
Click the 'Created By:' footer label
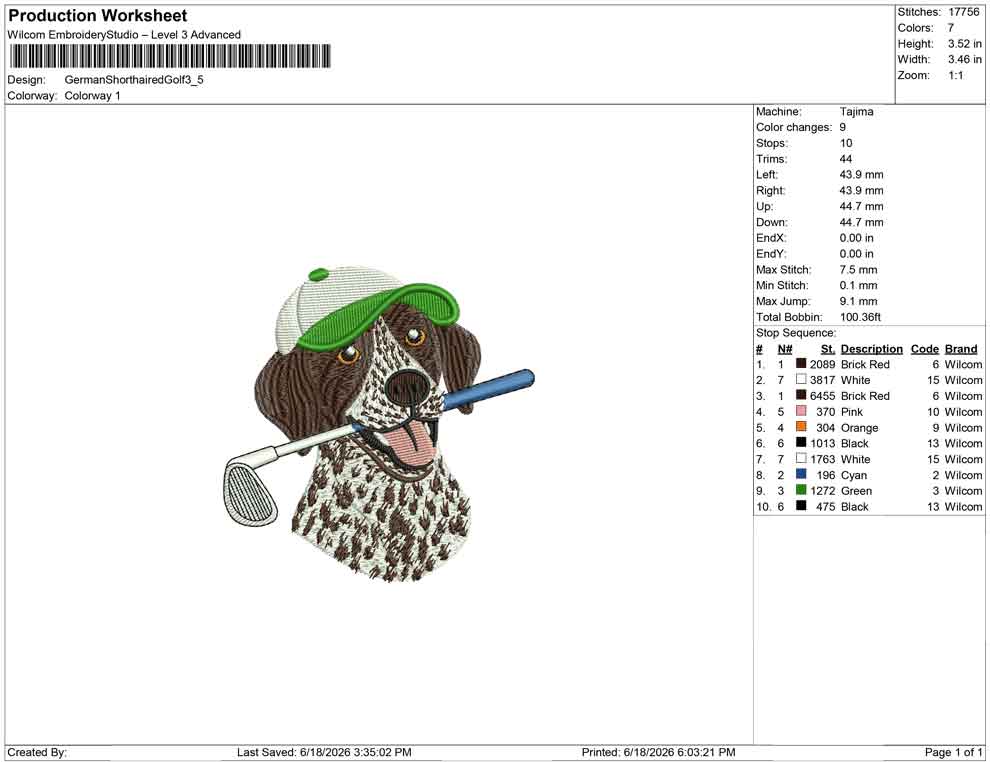tap(37, 752)
